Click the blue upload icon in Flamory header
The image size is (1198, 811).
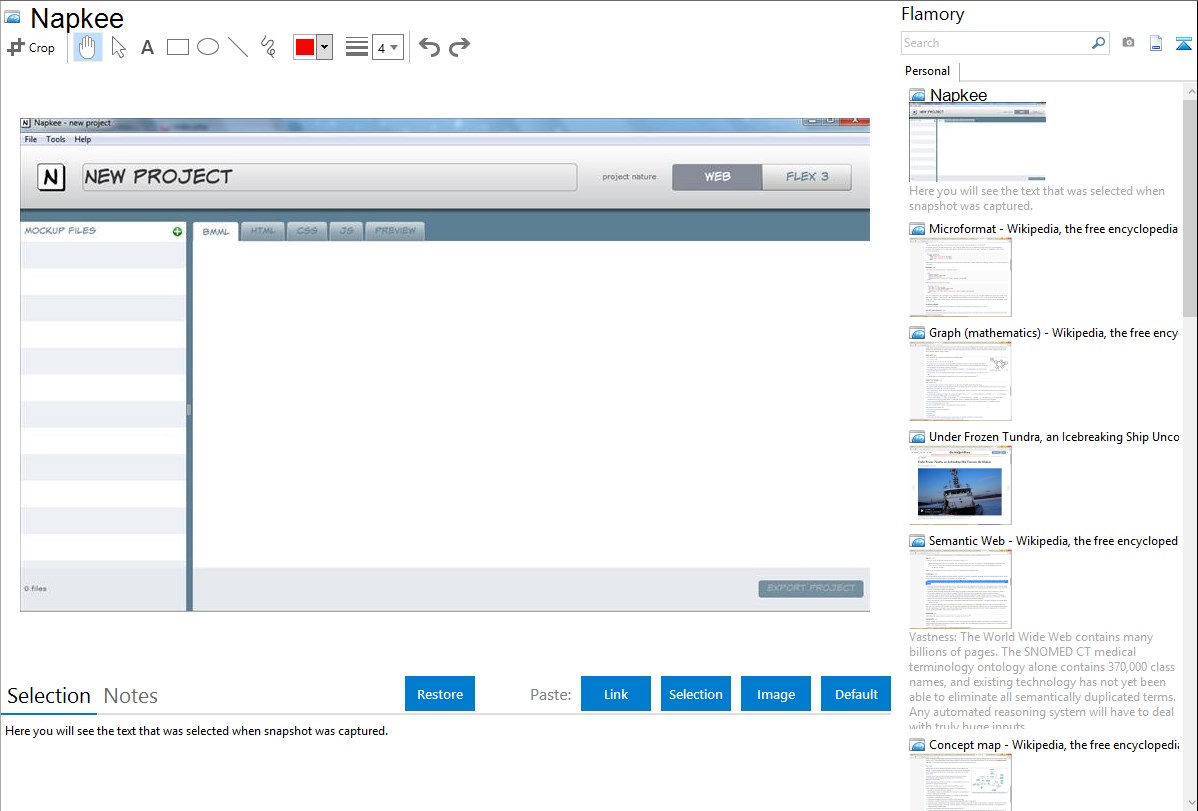point(1183,43)
